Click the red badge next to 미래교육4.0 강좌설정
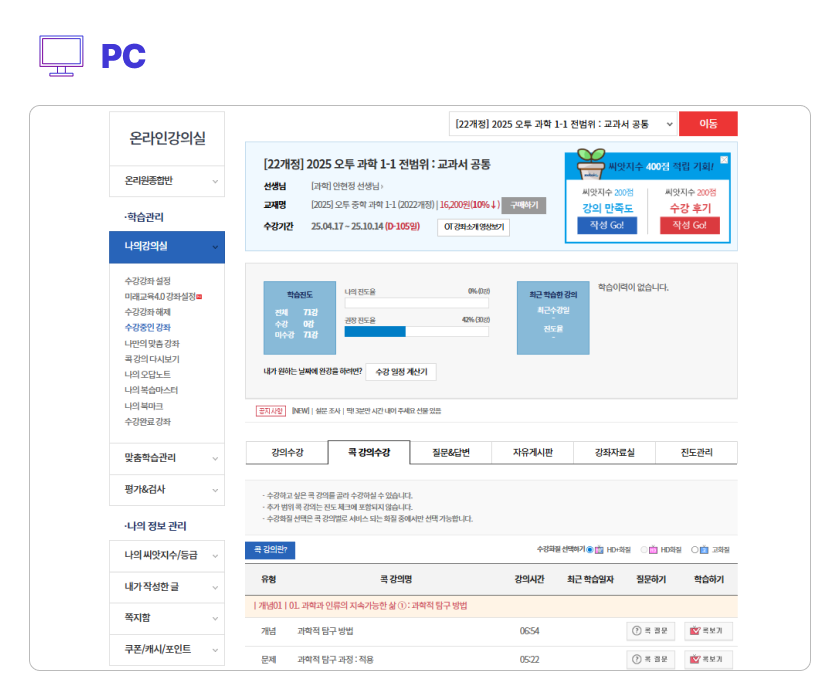This screenshot has width=840, height=700. pyautogui.click(x=199, y=297)
